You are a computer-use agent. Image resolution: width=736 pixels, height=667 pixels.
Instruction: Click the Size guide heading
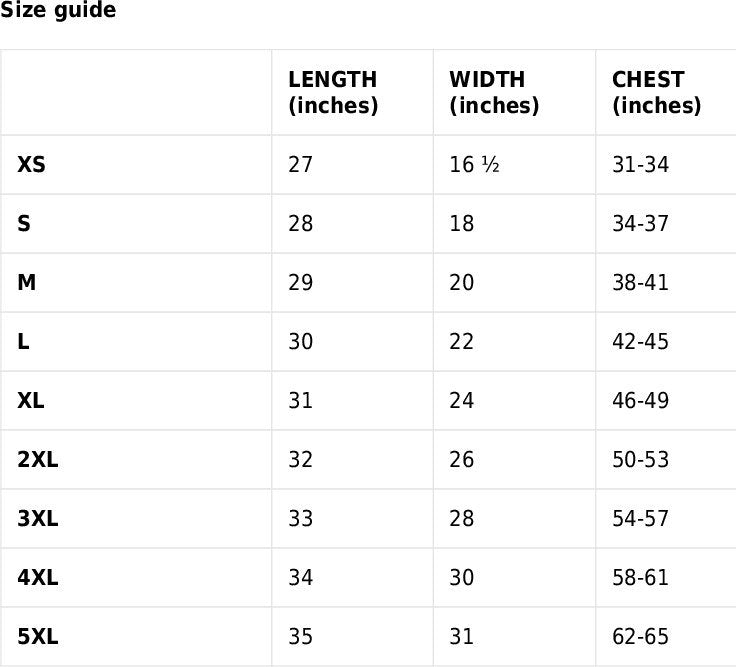[x=58, y=11]
